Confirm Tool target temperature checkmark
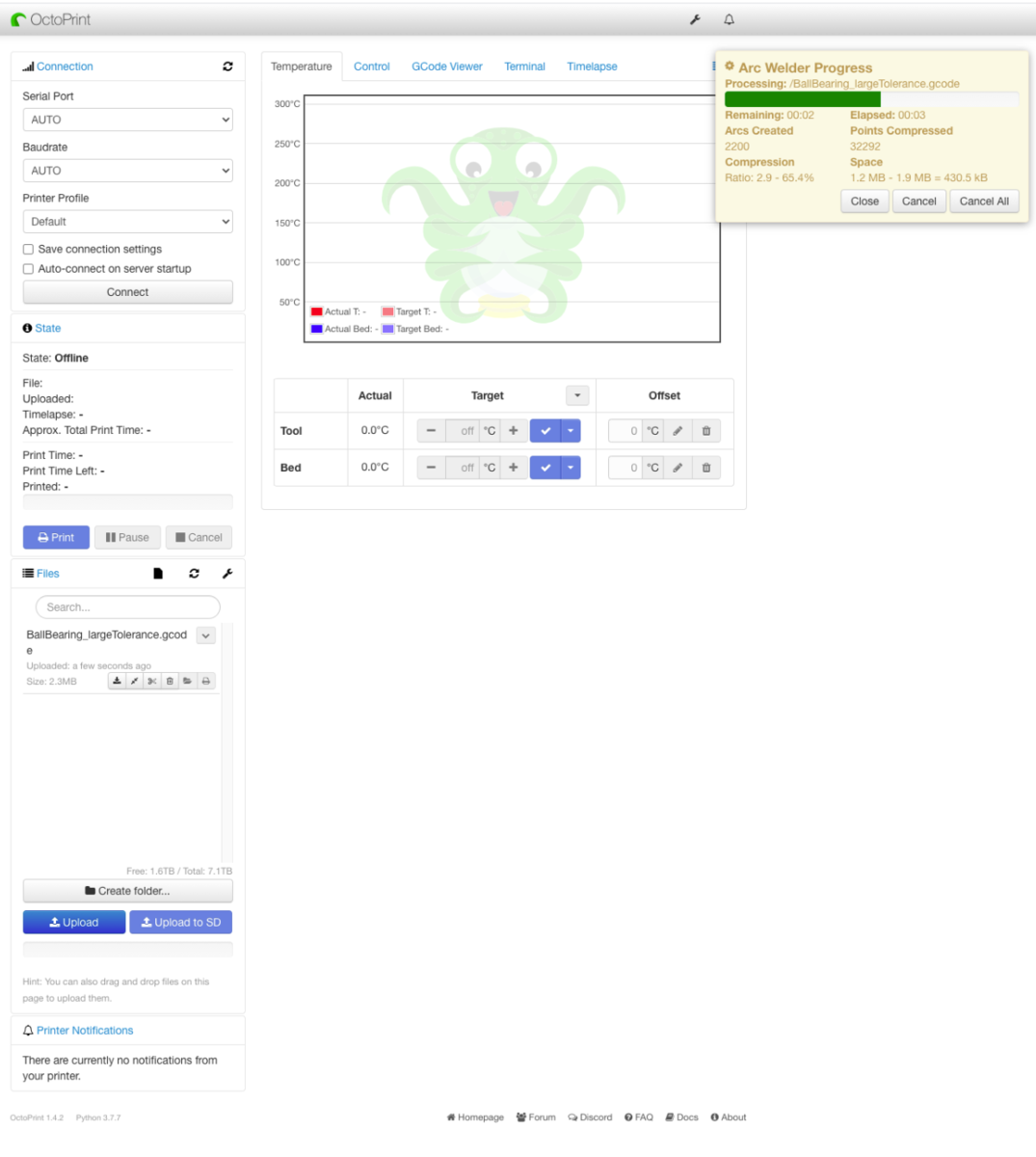 coord(545,431)
